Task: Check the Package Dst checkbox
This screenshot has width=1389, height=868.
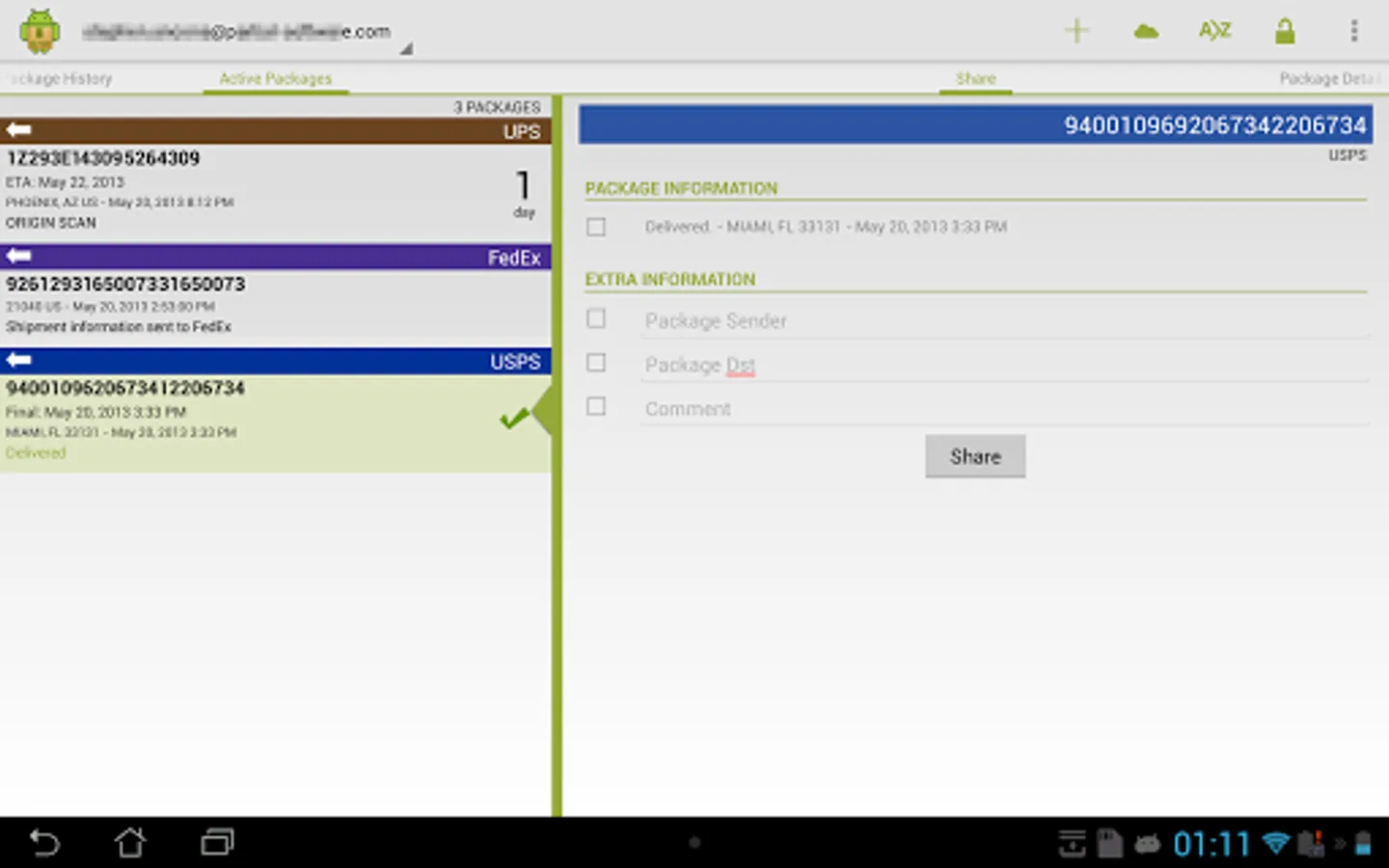Action: pos(596,363)
